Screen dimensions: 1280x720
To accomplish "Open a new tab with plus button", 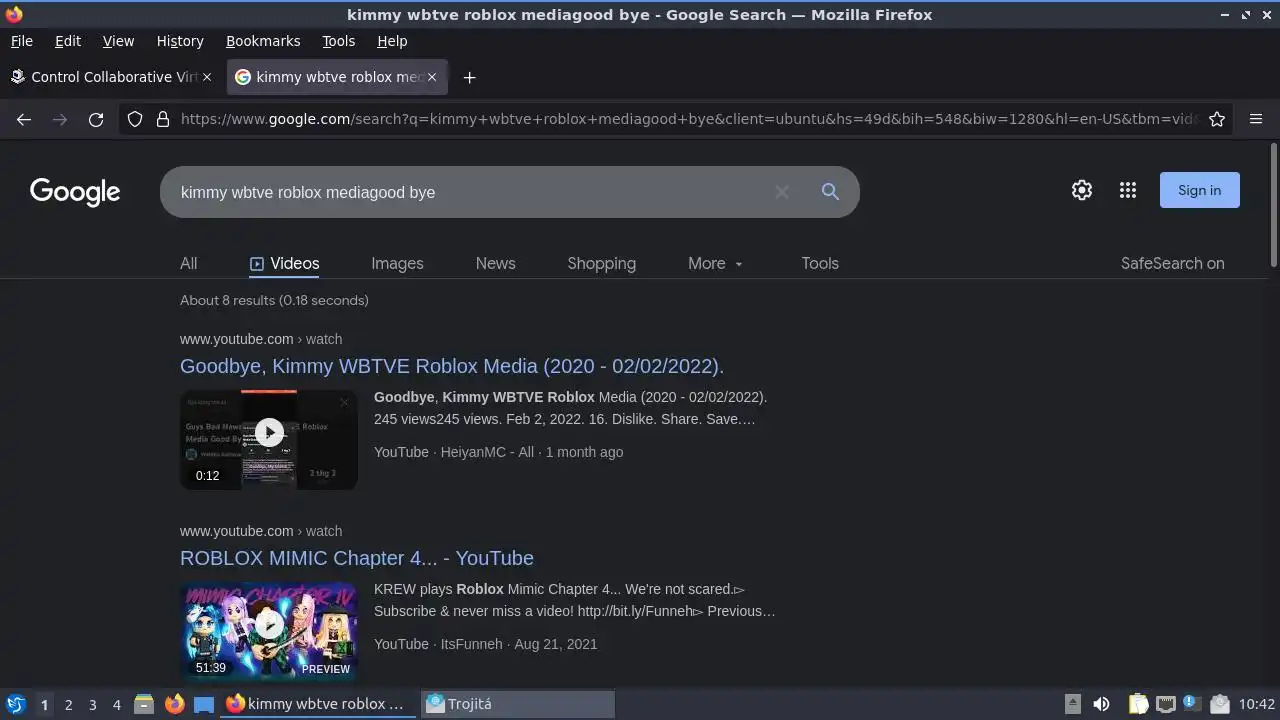I will pyautogui.click(x=469, y=77).
